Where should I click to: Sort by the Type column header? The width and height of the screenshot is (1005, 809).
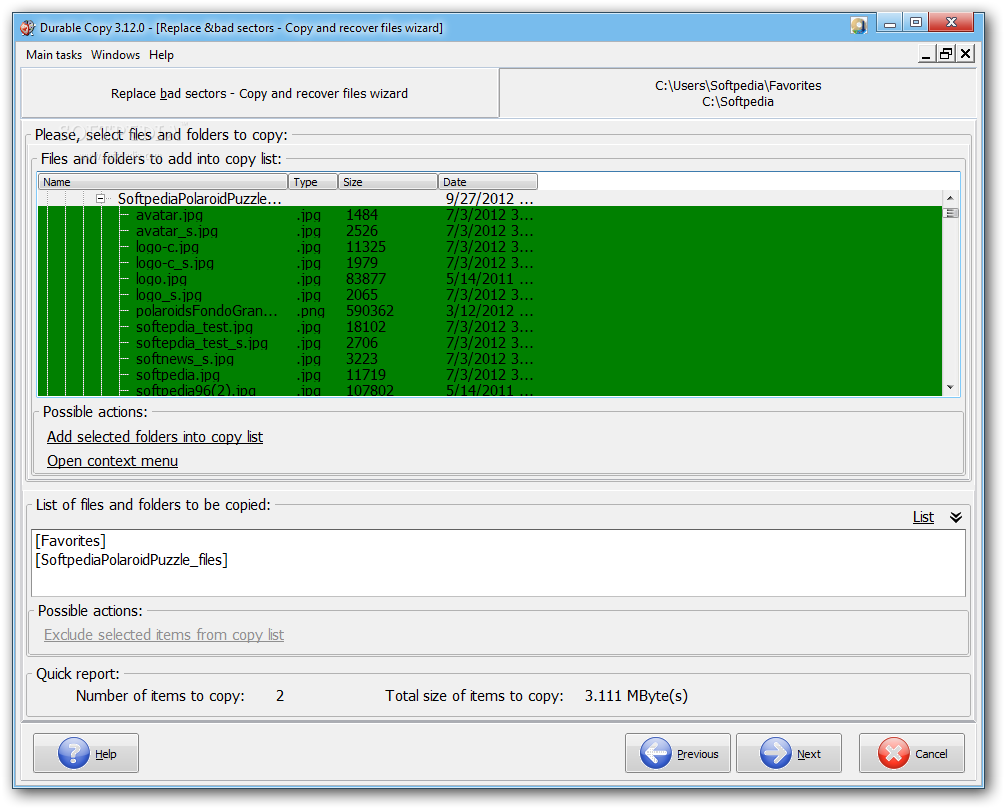pos(313,182)
